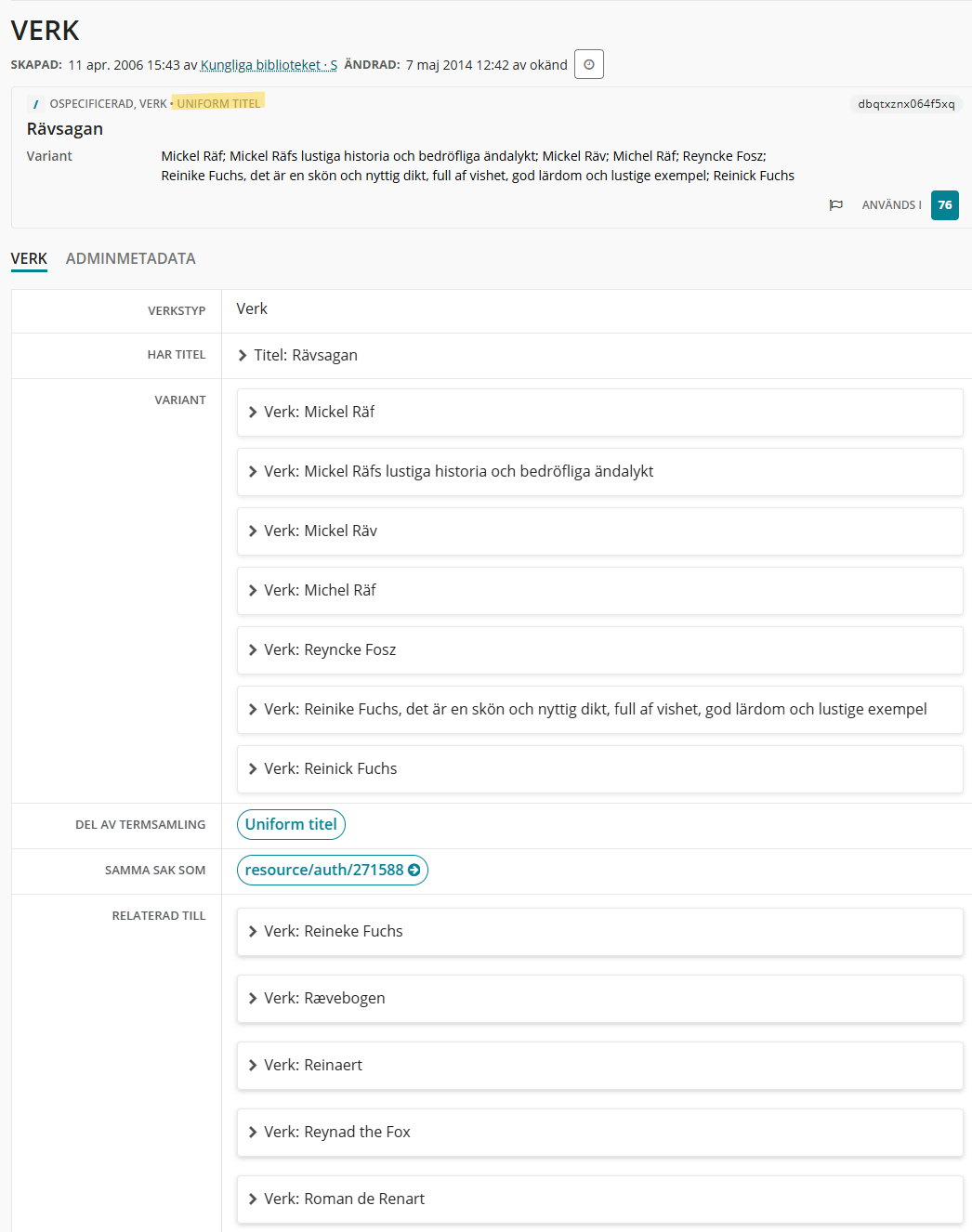This screenshot has height=1232, width=972.
Task: Expand the long Verk: Reinike Fuchs variant
Action: point(599,710)
